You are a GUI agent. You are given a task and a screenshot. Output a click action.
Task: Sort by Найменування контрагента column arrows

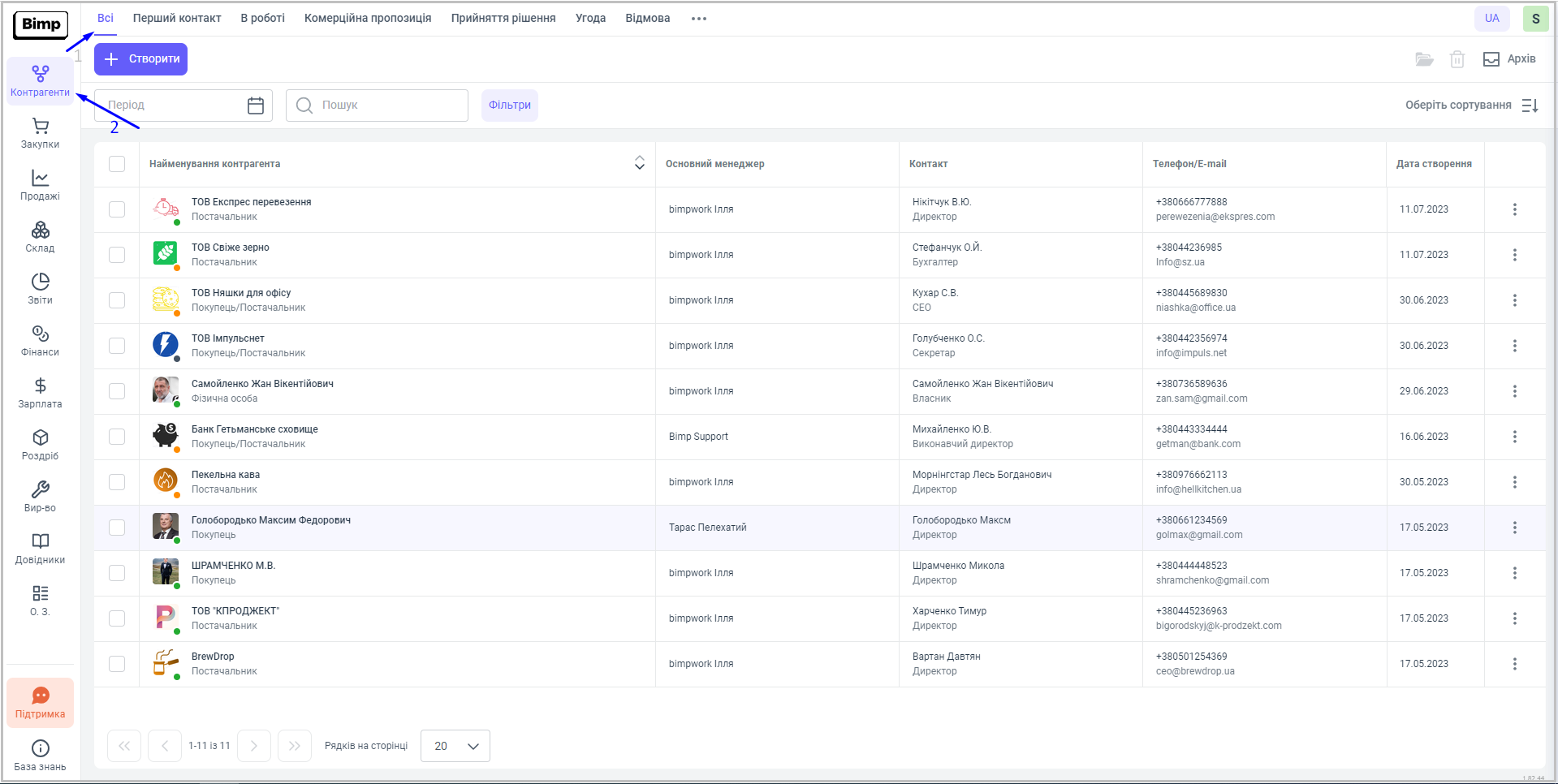(x=639, y=164)
